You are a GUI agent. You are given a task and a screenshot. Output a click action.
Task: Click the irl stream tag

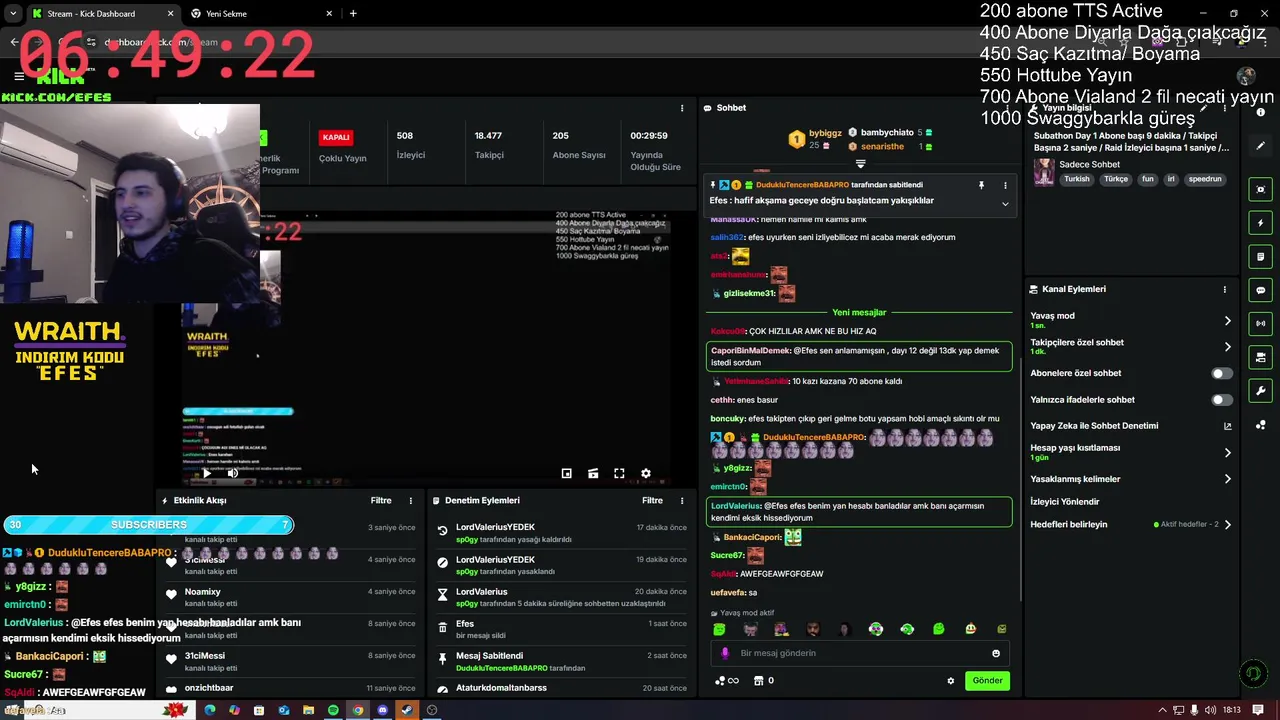coord(1171,179)
